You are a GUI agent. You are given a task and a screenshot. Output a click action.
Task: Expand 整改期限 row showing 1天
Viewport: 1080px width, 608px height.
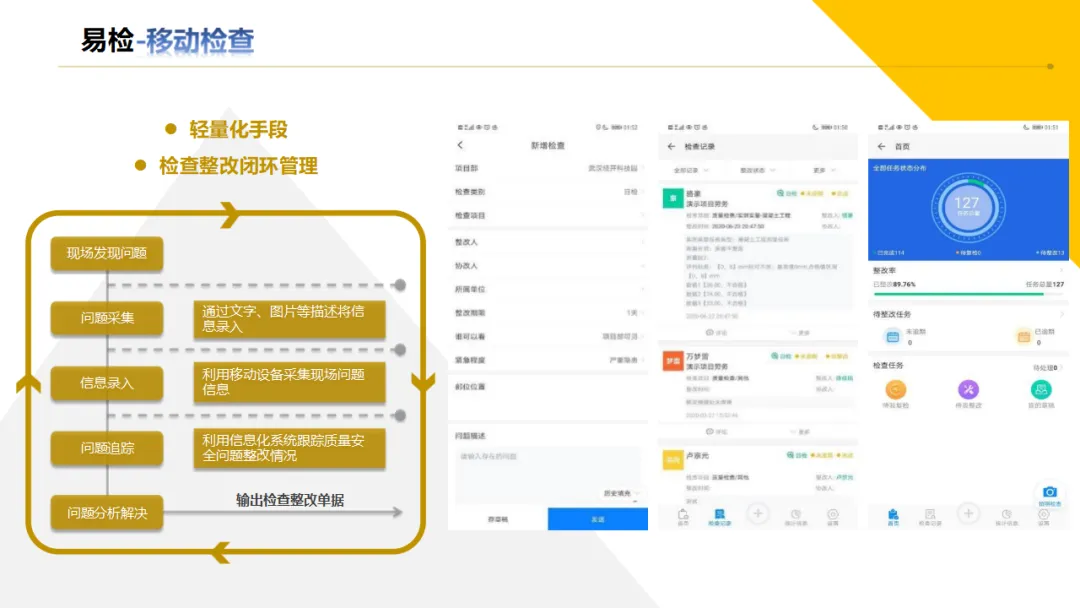[548, 313]
